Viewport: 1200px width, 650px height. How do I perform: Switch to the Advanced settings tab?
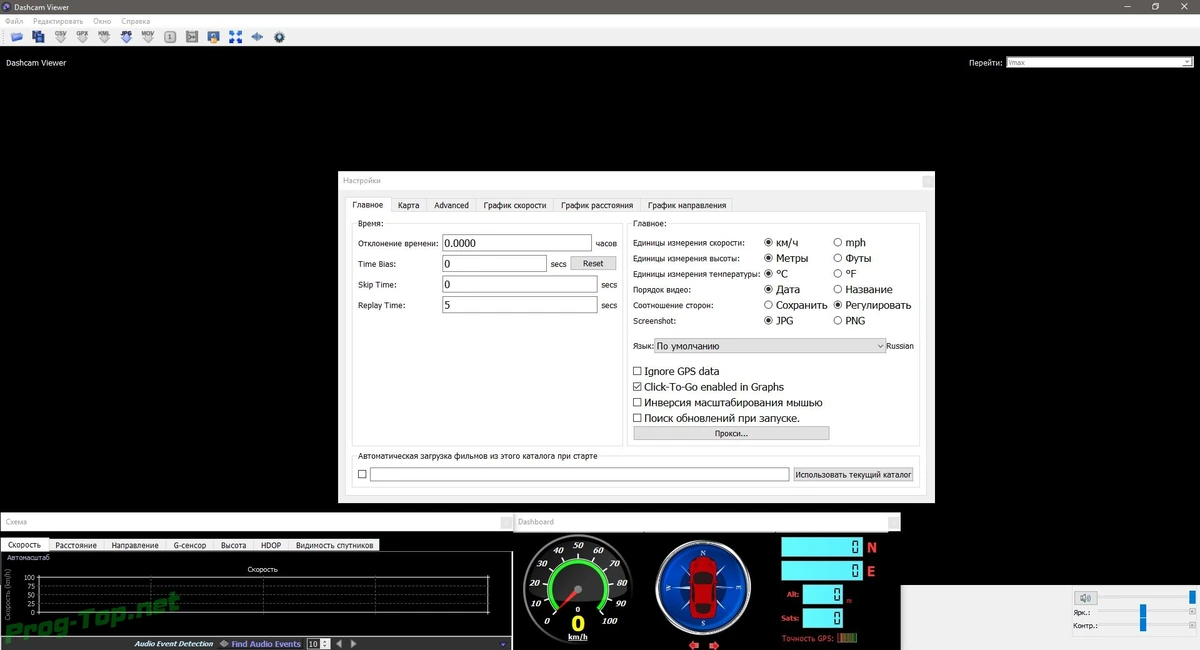451,205
